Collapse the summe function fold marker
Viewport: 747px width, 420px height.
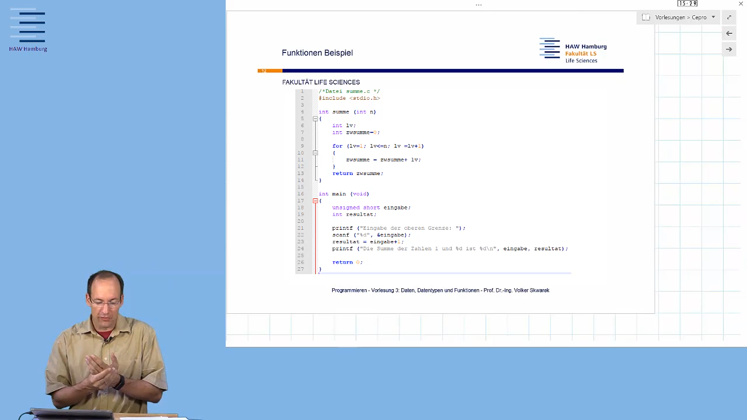(x=315, y=119)
